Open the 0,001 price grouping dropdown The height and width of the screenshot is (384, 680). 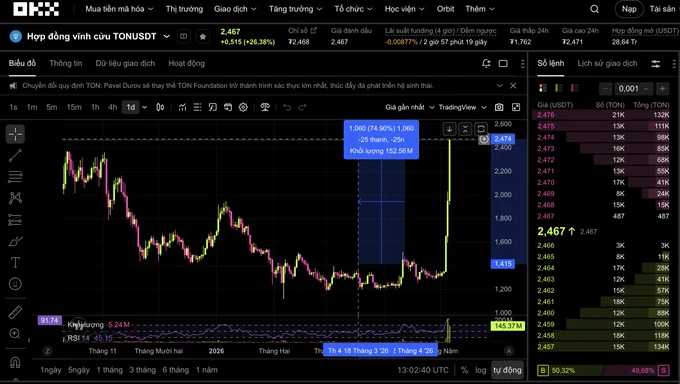(633, 89)
